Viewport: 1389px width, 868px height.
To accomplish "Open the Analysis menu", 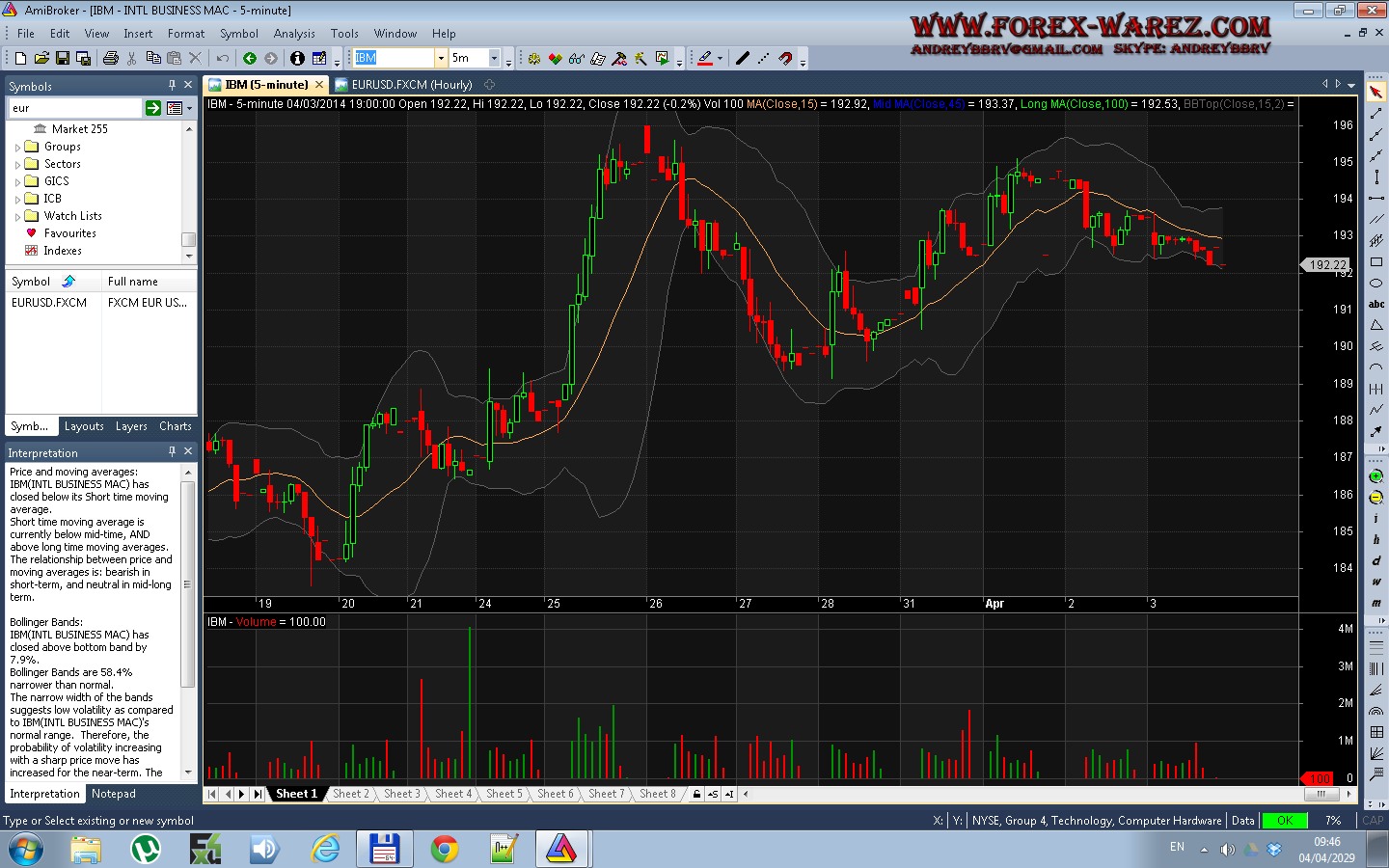I will click(x=294, y=33).
